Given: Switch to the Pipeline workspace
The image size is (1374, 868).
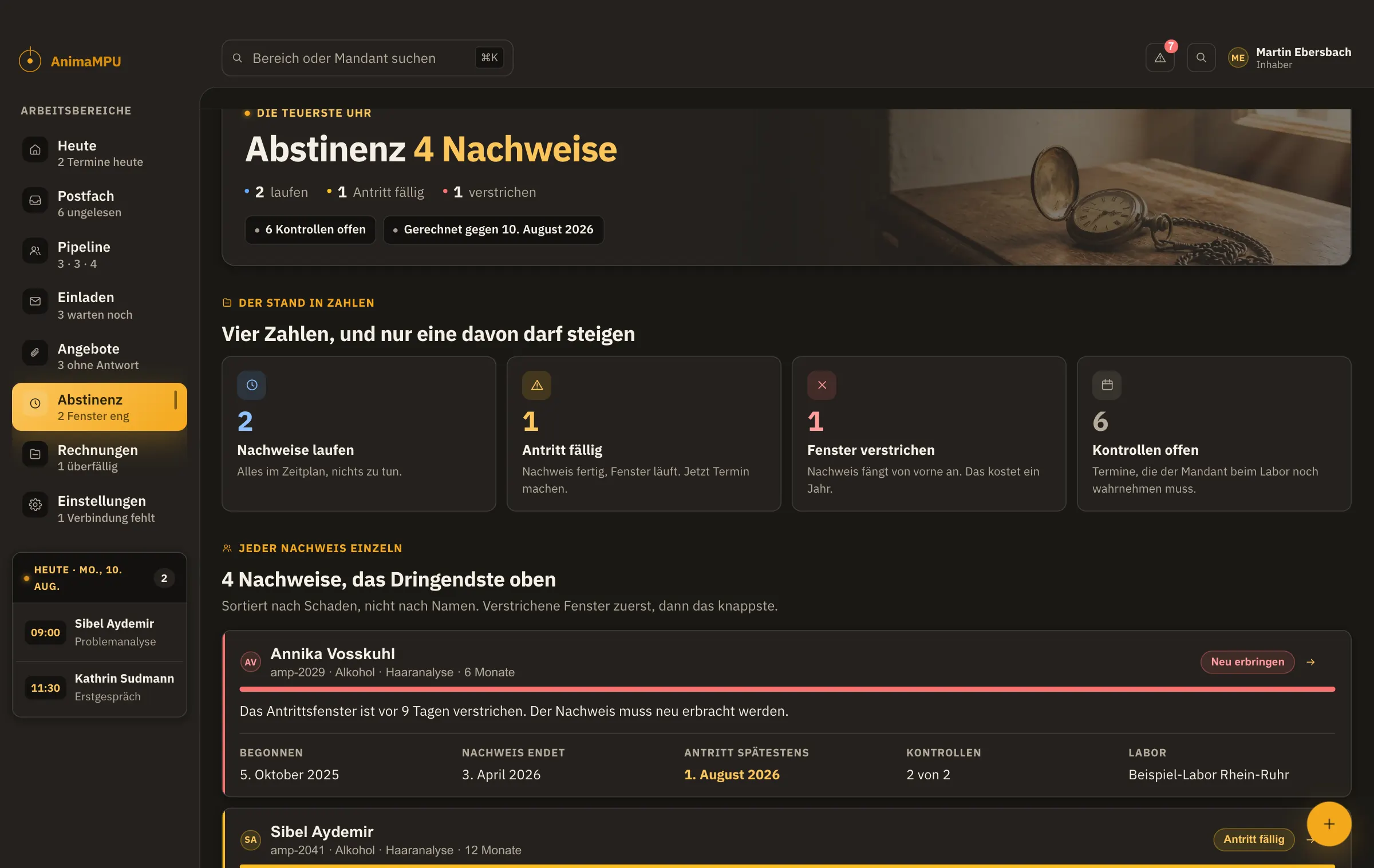Looking at the screenshot, I should coord(100,255).
